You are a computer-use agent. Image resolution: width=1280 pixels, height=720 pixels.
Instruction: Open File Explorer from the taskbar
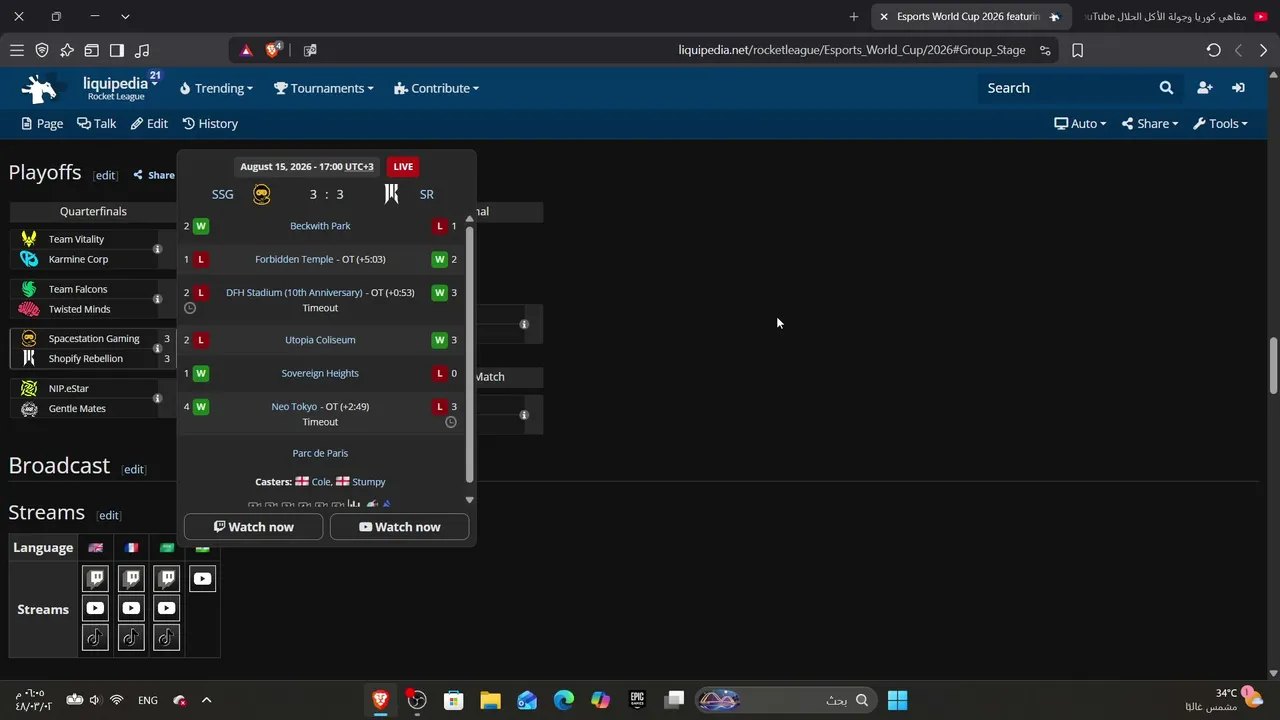(x=490, y=700)
